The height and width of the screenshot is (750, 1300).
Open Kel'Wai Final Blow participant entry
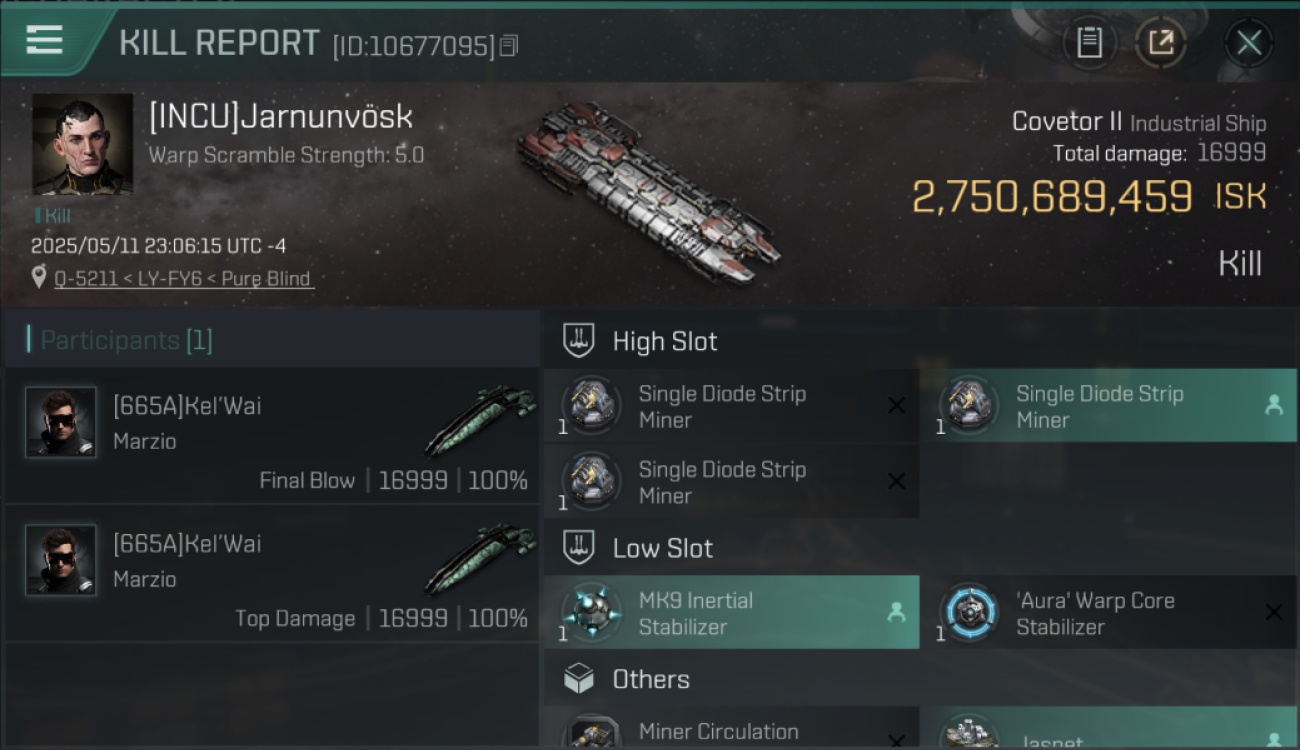272,436
